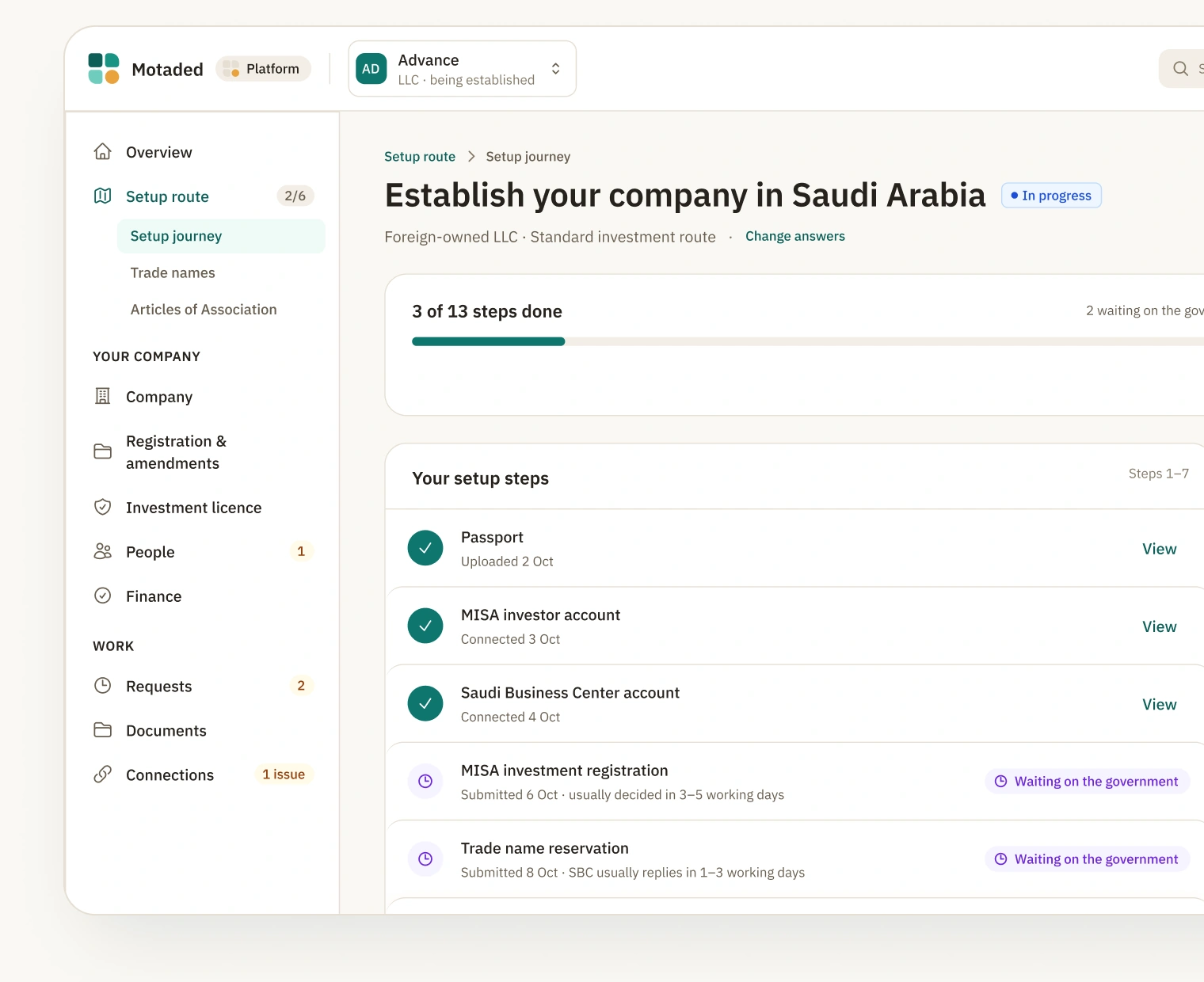Click the Registration & amendments folder icon

click(x=103, y=451)
